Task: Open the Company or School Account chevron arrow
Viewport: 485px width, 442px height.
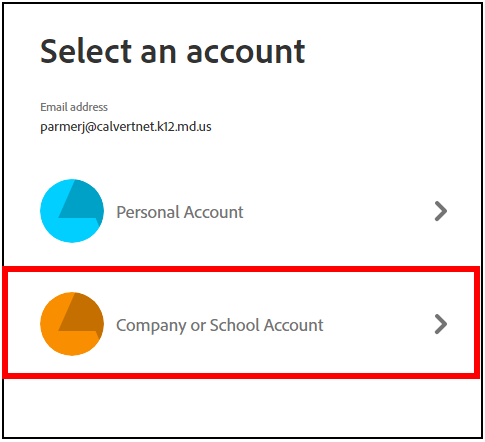Action: point(441,324)
